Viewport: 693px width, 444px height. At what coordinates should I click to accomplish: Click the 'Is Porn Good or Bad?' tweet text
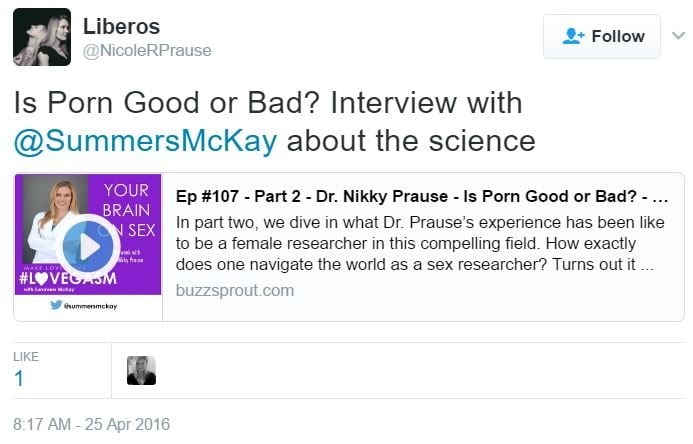point(267,103)
